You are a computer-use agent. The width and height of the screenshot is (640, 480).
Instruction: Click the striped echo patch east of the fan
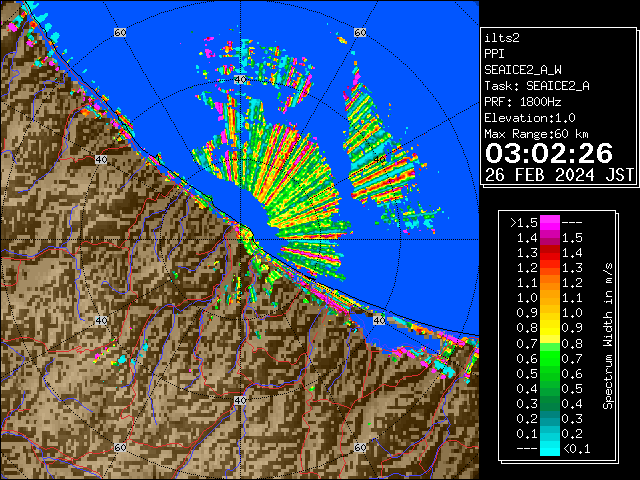(380, 151)
